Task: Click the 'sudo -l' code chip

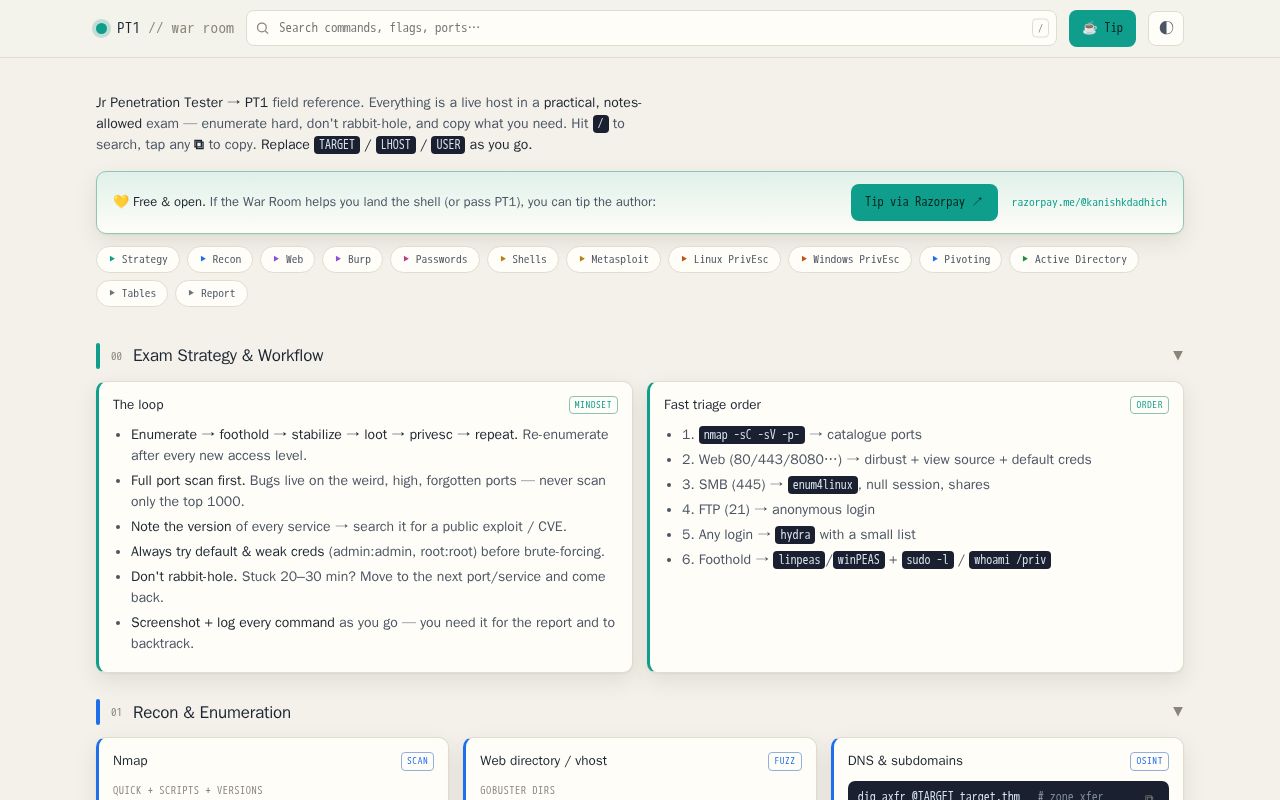Action: [x=928, y=560]
